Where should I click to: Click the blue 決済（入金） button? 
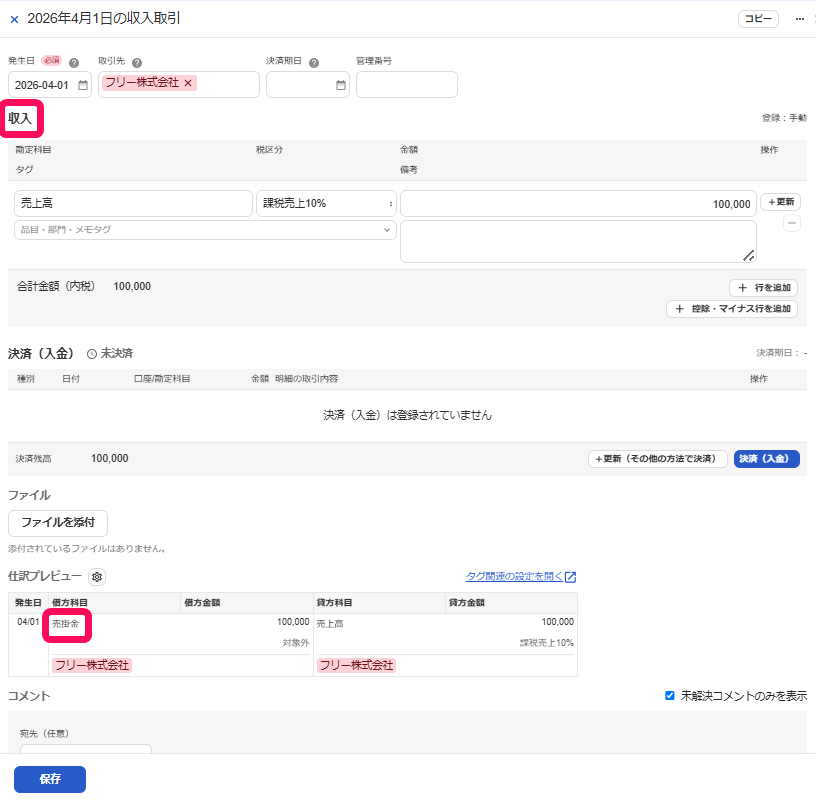766,458
